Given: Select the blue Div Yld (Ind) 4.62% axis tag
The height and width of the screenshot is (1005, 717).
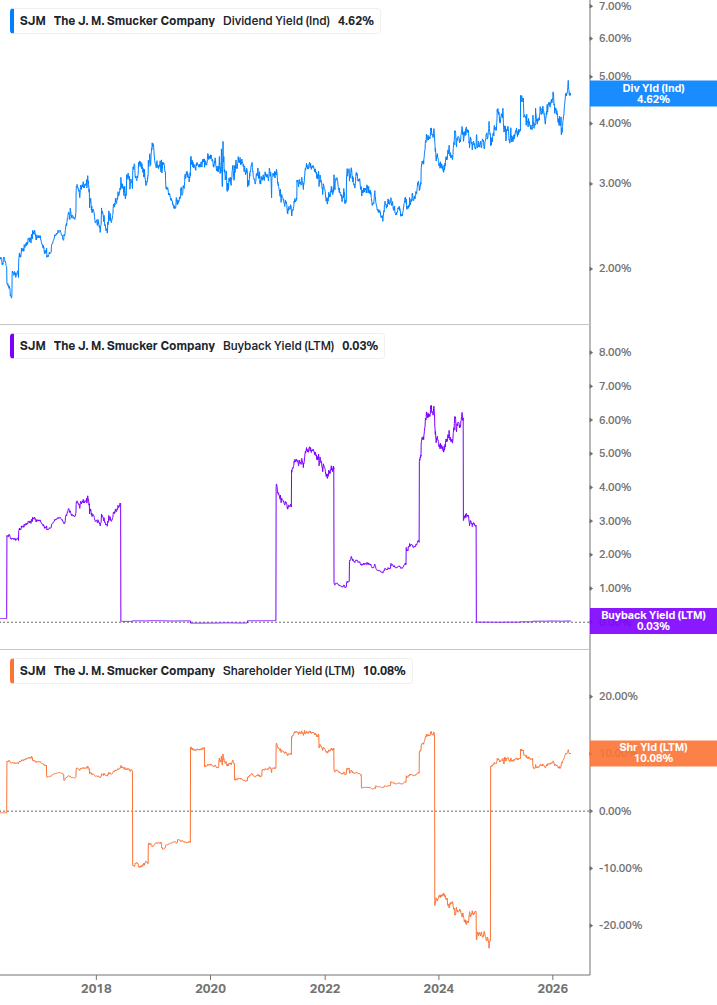Looking at the screenshot, I should pos(653,94).
